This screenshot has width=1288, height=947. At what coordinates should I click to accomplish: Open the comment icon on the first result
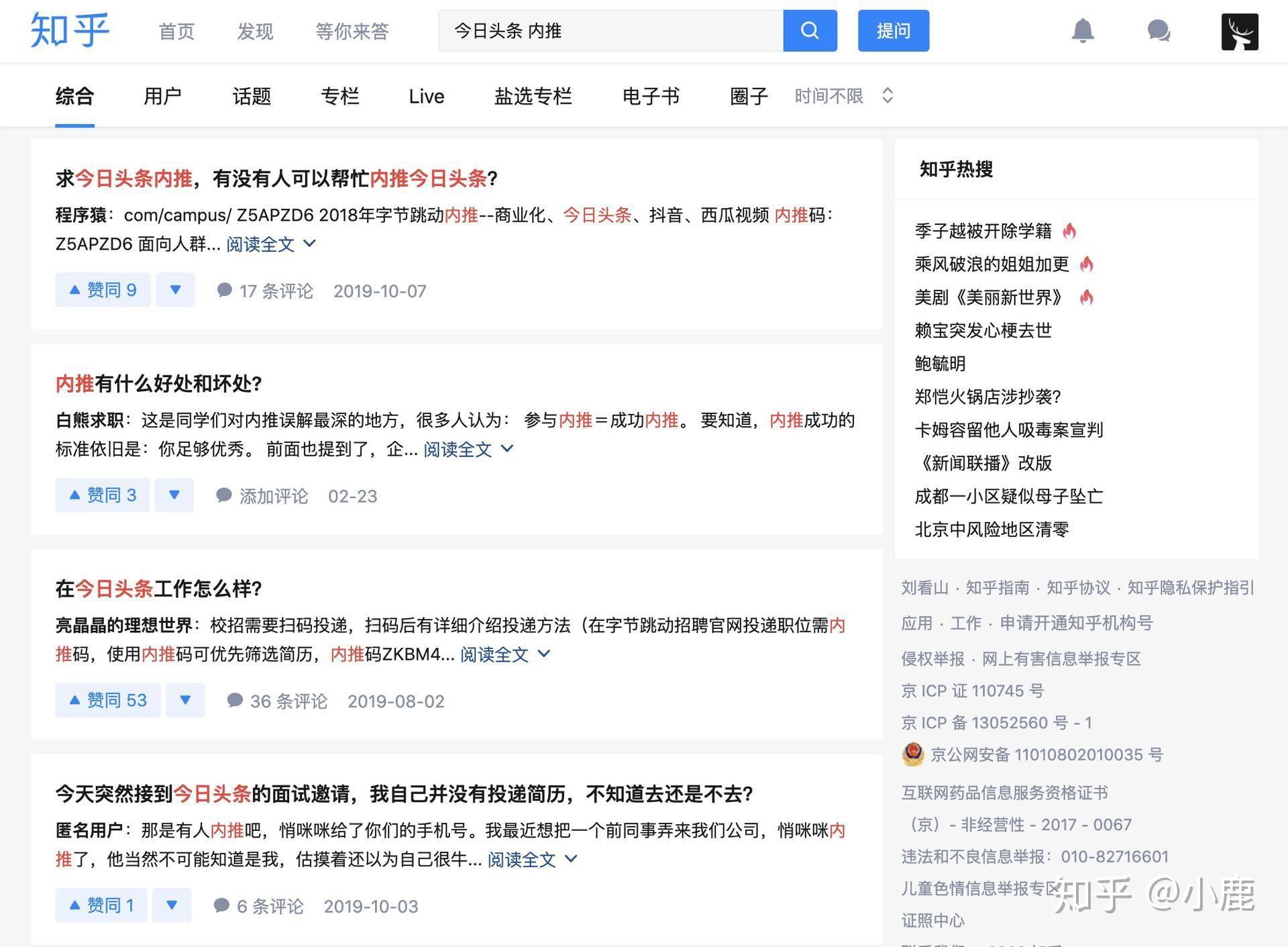tap(225, 290)
